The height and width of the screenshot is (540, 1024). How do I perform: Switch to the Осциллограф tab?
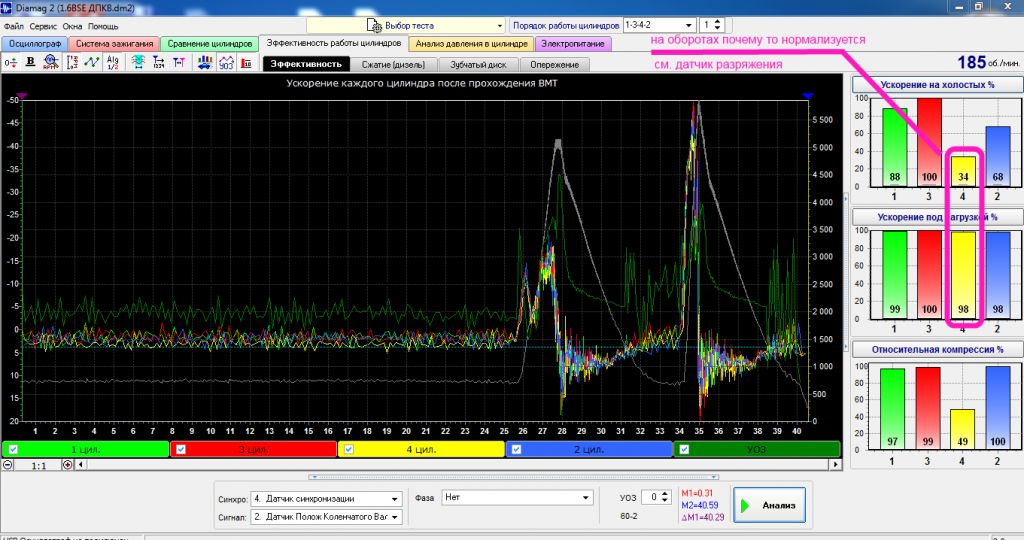click(x=35, y=44)
